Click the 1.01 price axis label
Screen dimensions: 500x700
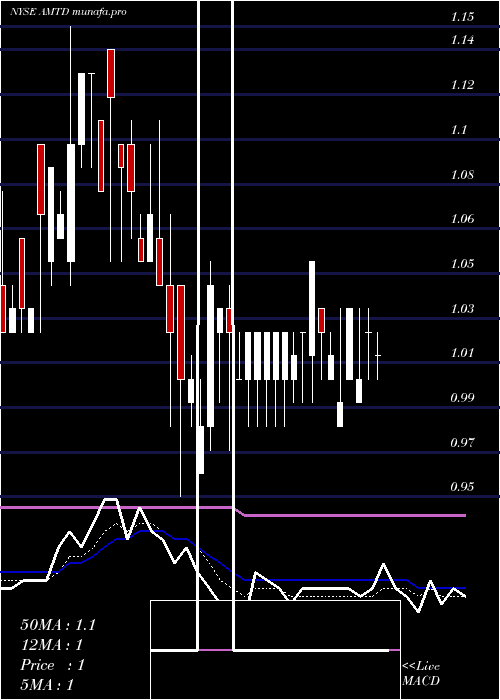[462, 353]
